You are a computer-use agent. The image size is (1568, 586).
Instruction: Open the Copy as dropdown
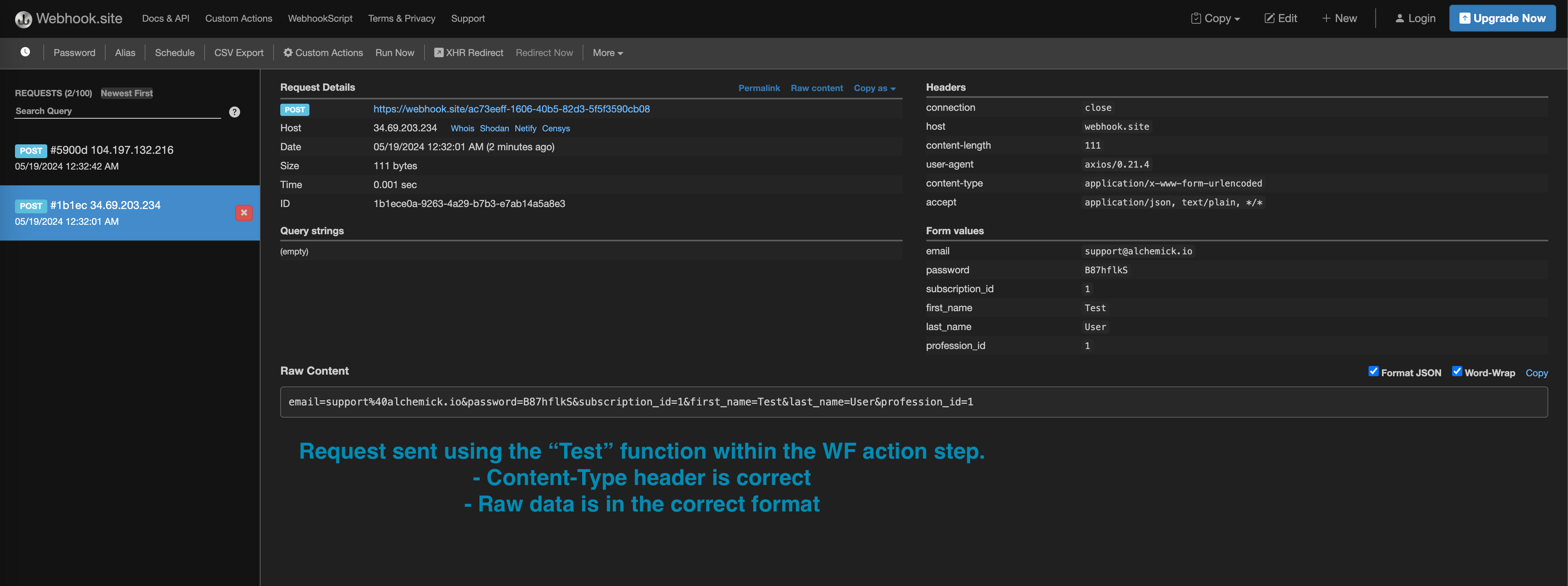[875, 88]
